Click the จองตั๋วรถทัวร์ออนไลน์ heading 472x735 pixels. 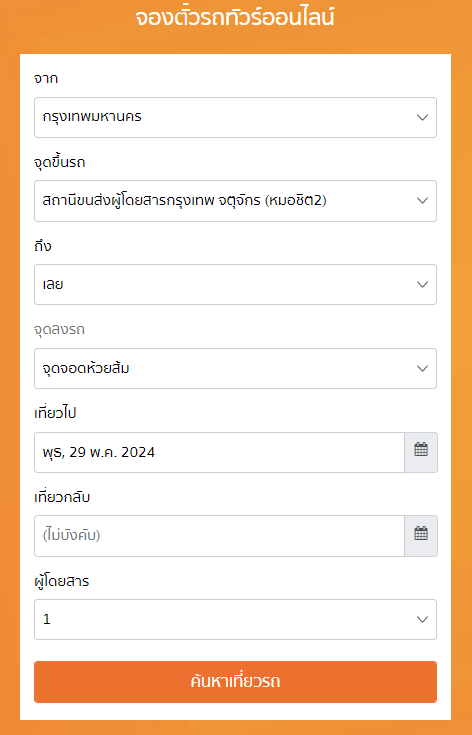click(x=235, y=18)
